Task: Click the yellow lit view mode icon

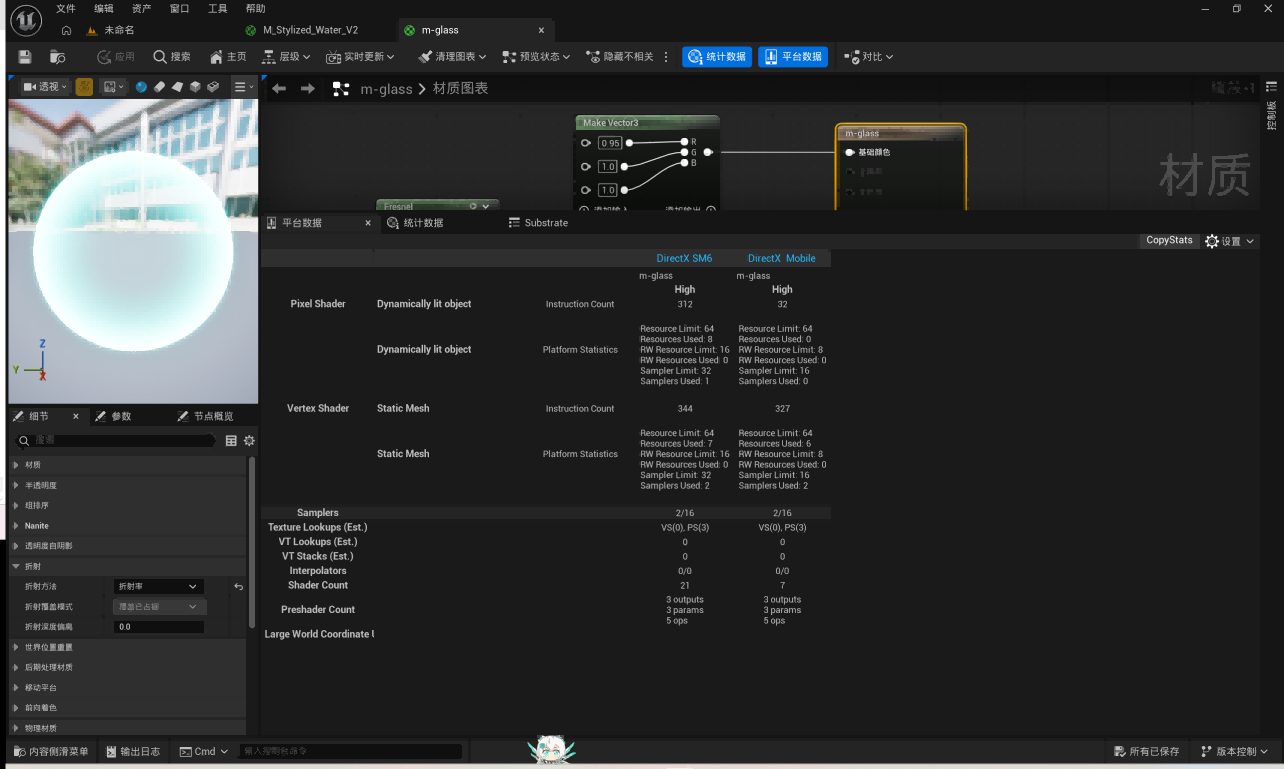Action: (x=85, y=87)
